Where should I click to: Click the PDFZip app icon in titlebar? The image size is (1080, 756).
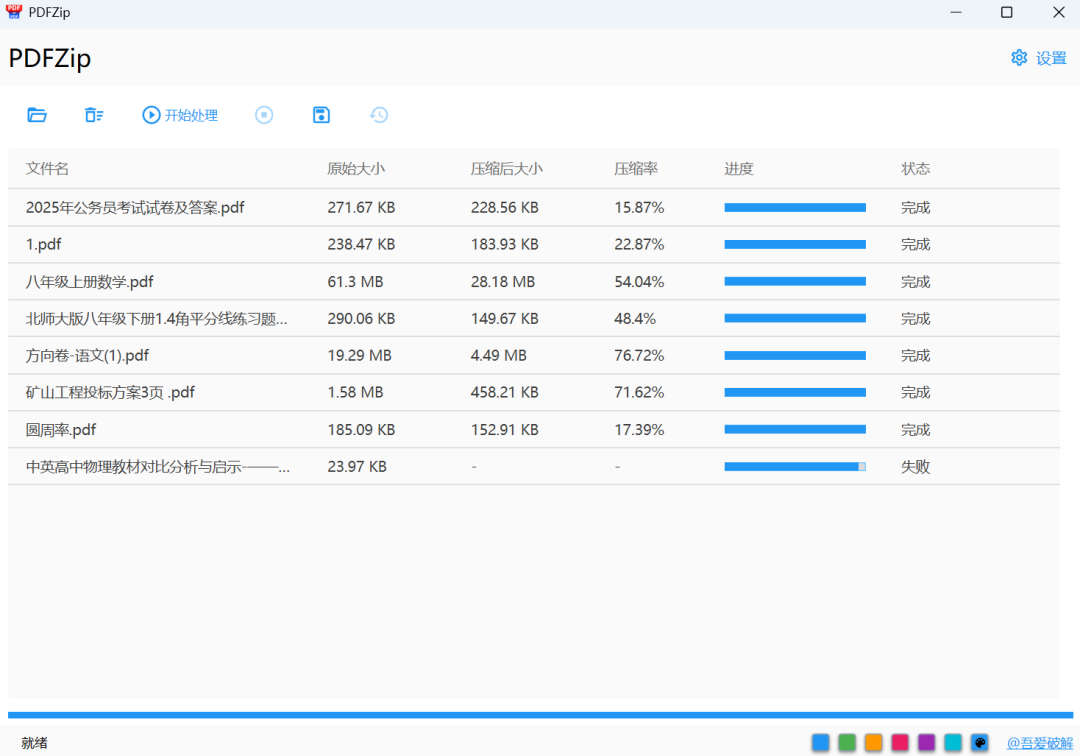click(x=13, y=12)
